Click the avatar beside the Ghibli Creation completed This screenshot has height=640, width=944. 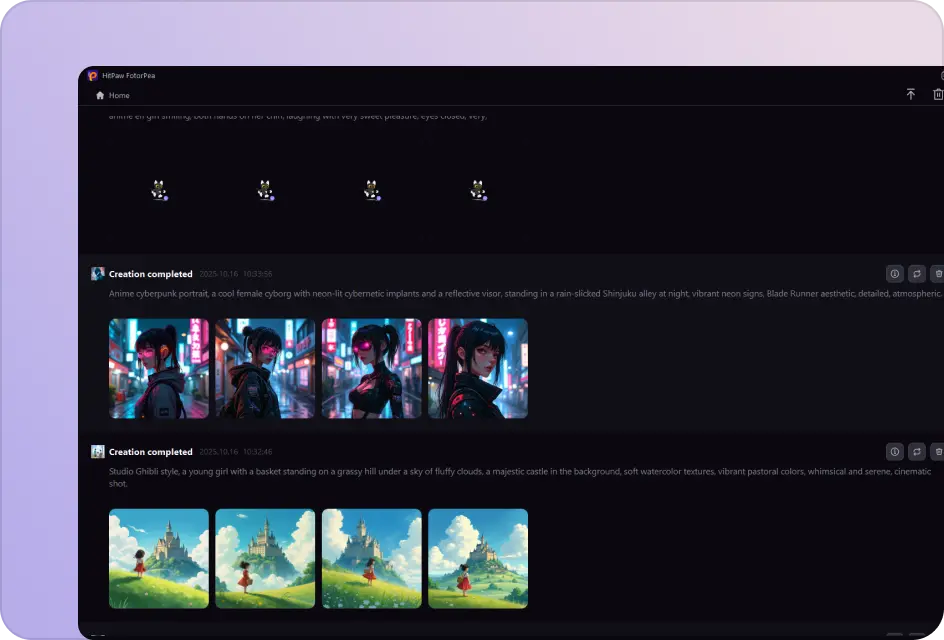97,451
